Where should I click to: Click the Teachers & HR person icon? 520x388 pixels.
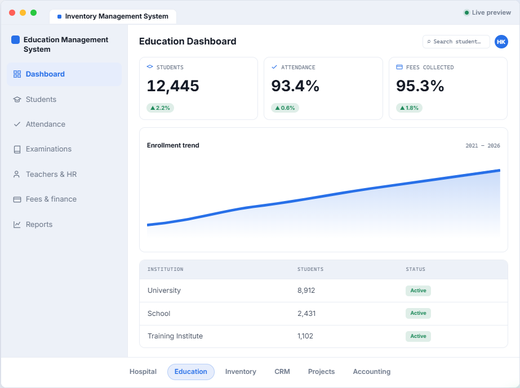coord(16,174)
